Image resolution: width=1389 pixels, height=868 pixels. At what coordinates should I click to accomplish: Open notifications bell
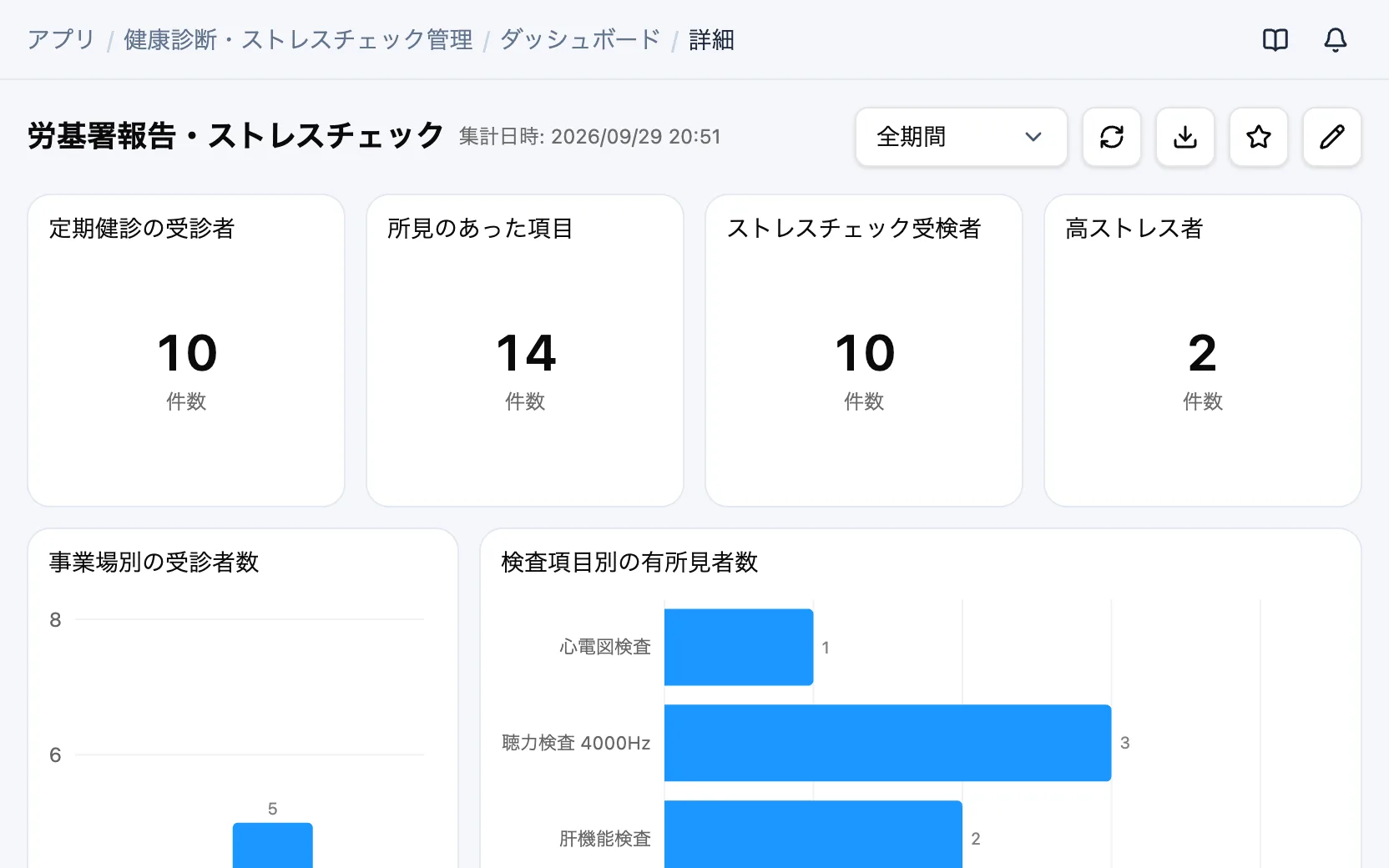pos(1336,39)
